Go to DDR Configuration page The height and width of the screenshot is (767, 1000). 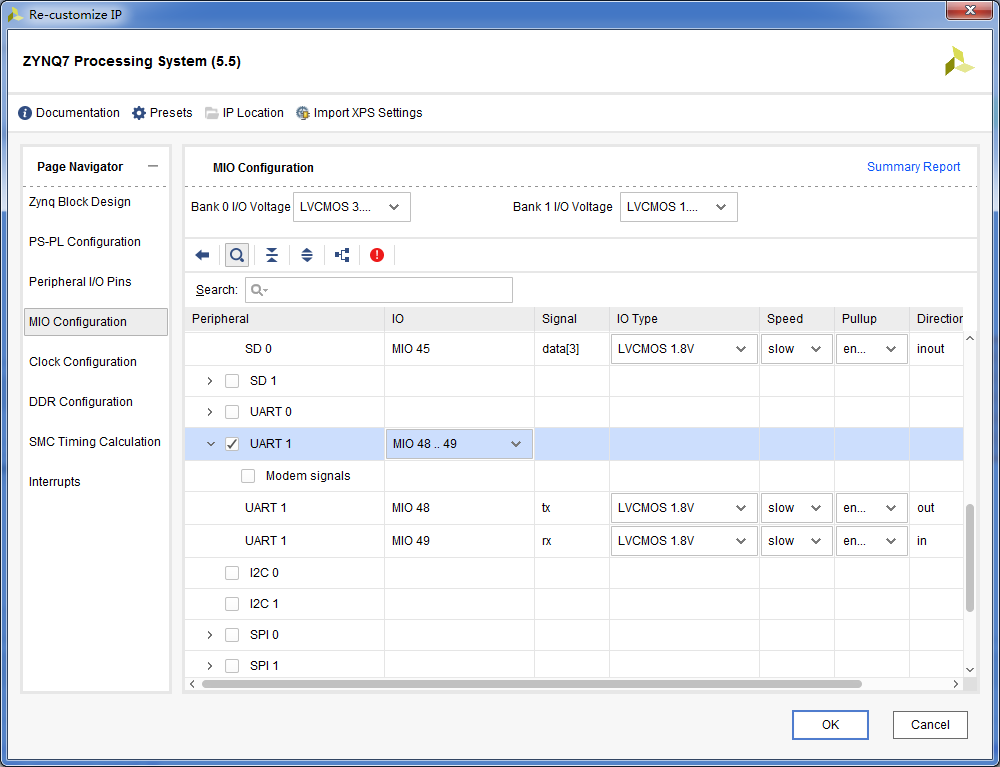(81, 402)
